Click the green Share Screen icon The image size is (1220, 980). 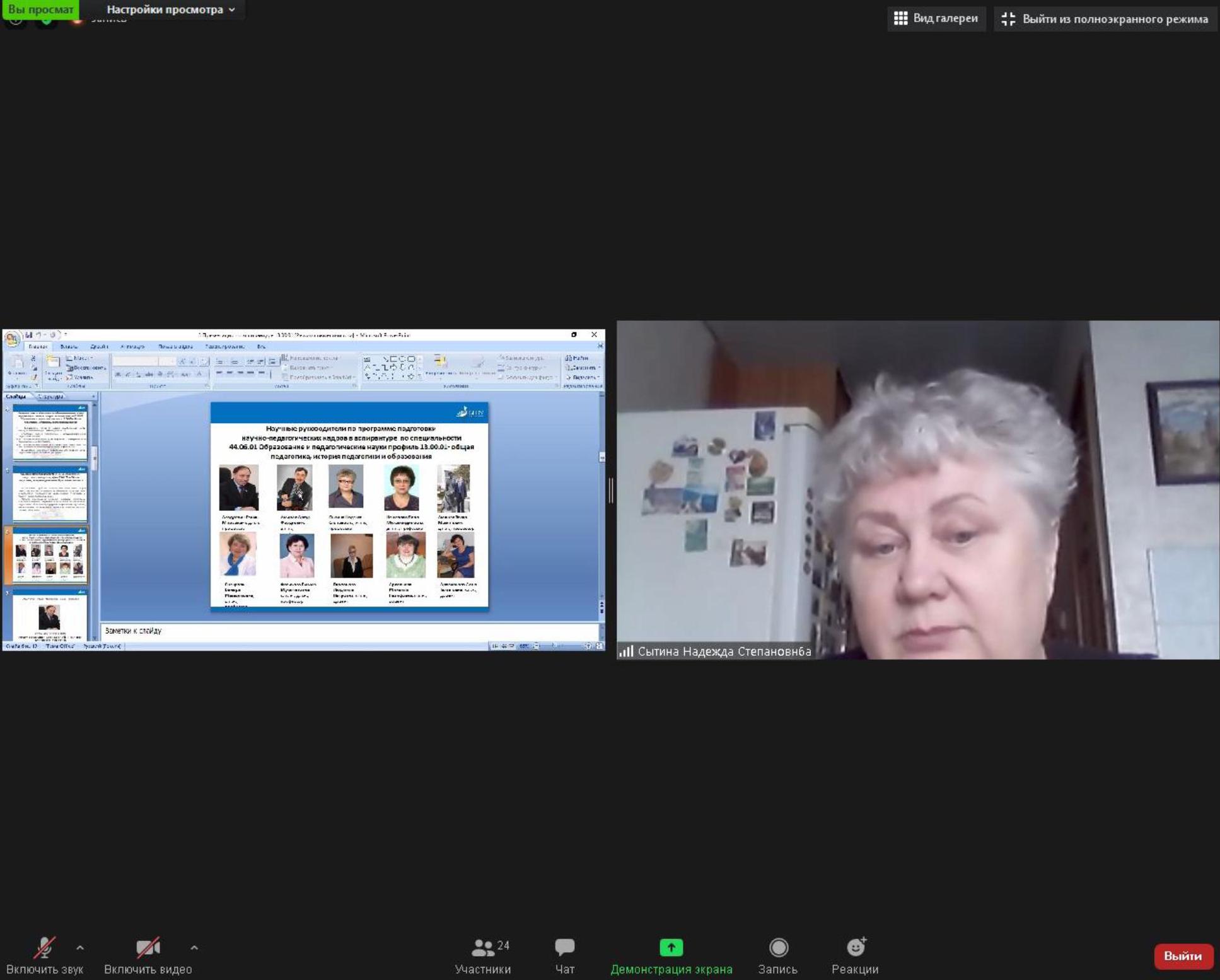pos(671,947)
